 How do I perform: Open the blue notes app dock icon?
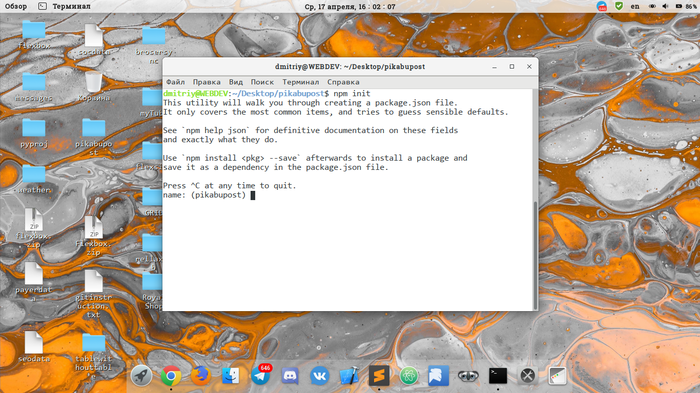438,376
